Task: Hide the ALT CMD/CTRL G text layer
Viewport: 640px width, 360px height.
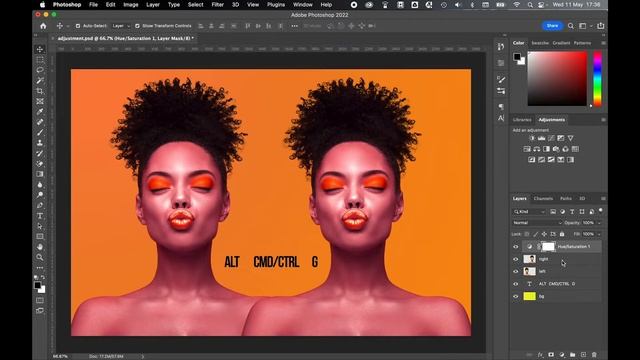Action: point(516,284)
